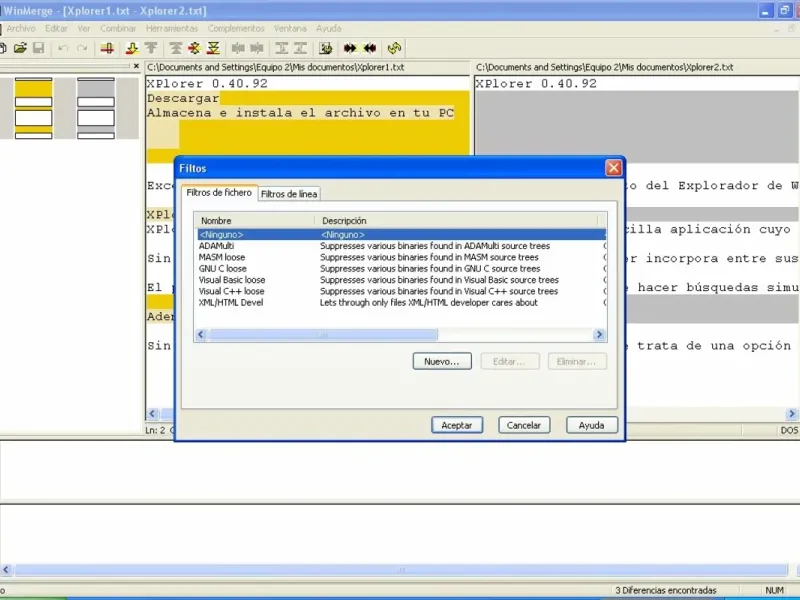Click the filter list right scroll arrow

tap(599, 335)
